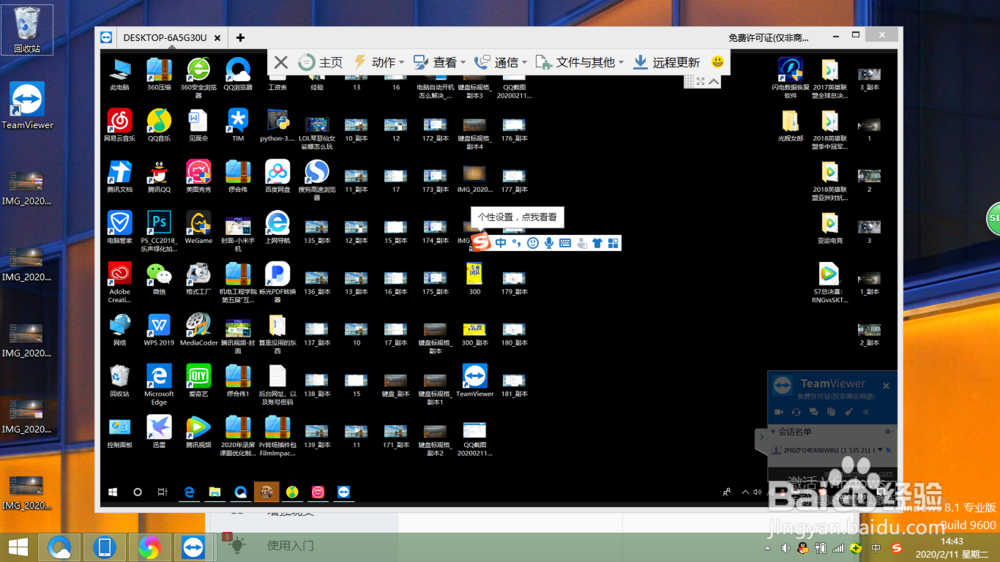Open 电脑管家 shield icon

[119, 227]
